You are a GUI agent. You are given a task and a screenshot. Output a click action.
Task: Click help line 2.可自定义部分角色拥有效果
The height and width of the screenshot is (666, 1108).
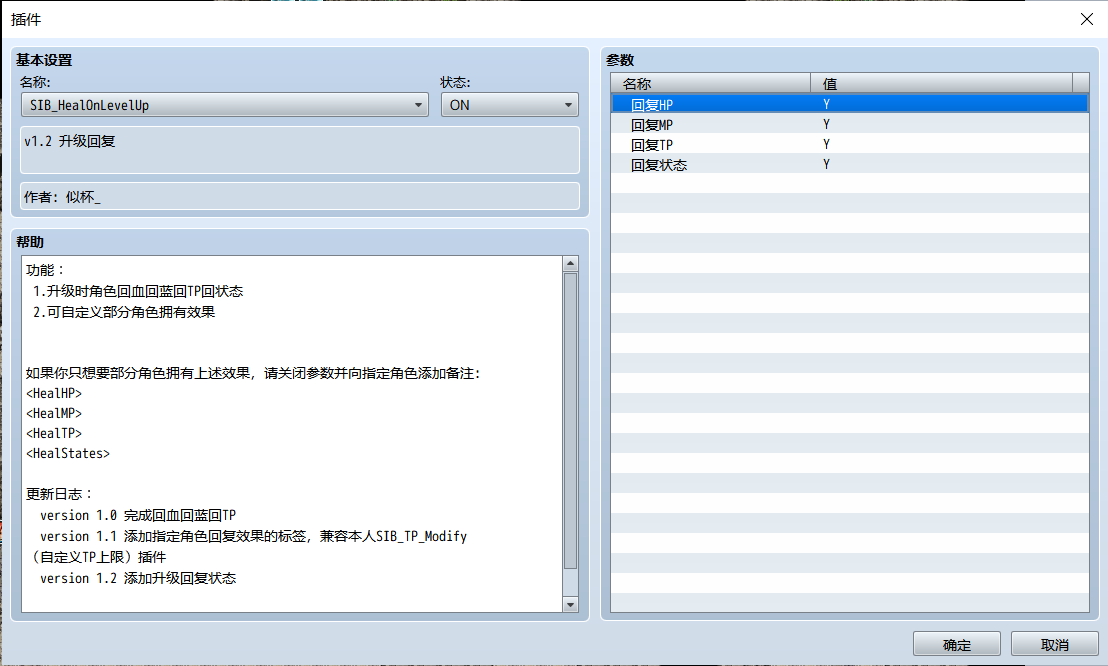click(124, 312)
